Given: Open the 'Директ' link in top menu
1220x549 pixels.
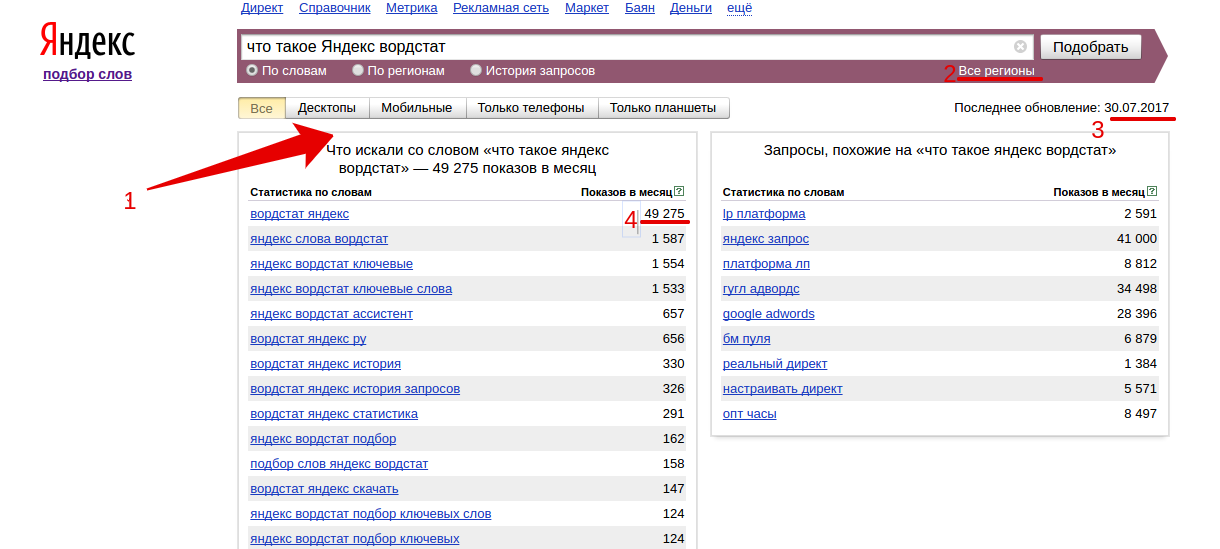Looking at the screenshot, I should [x=262, y=8].
